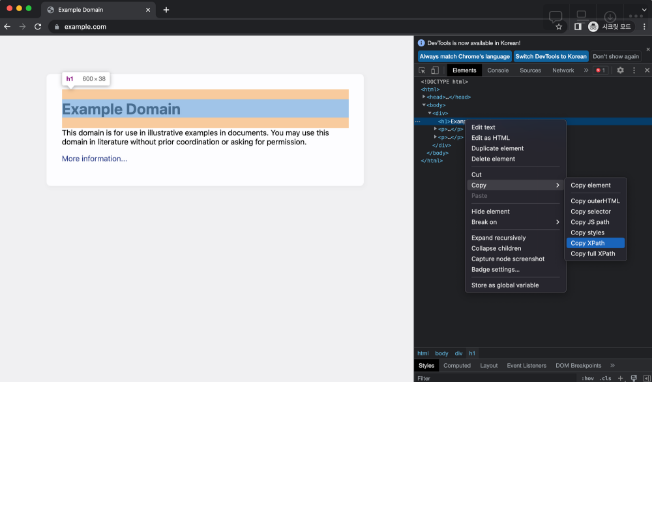Viewport: 652px width, 512px height.
Task: Click the styles Filter input
Action: (497, 378)
